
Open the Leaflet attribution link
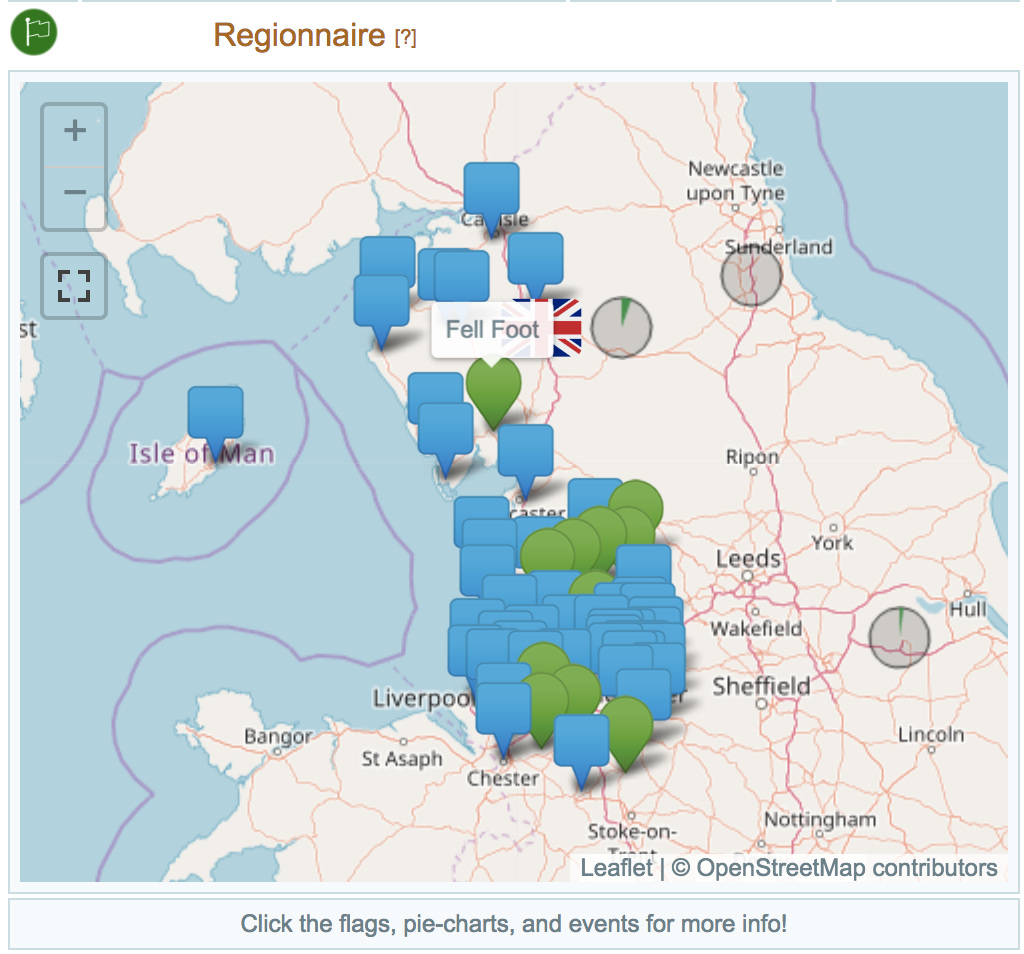616,867
